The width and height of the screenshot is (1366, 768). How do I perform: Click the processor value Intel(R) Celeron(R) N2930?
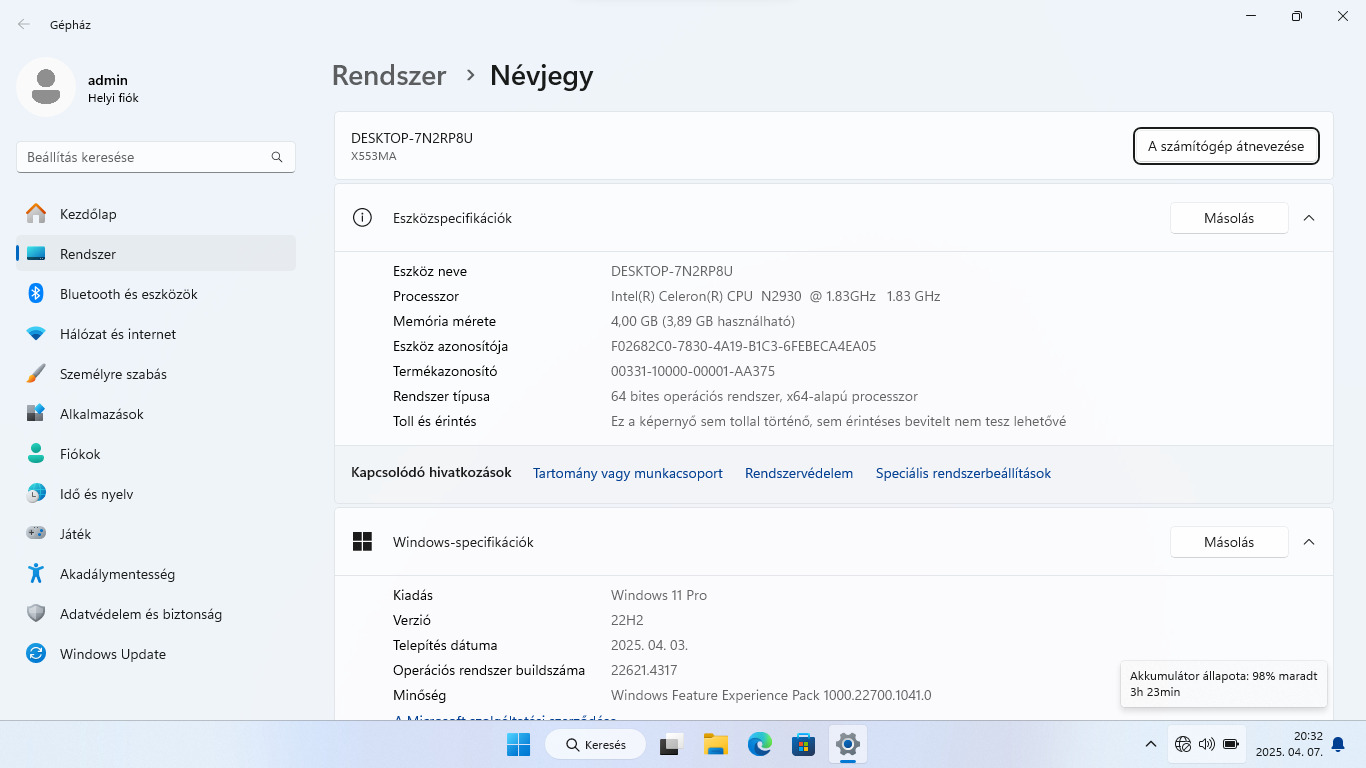(x=775, y=296)
